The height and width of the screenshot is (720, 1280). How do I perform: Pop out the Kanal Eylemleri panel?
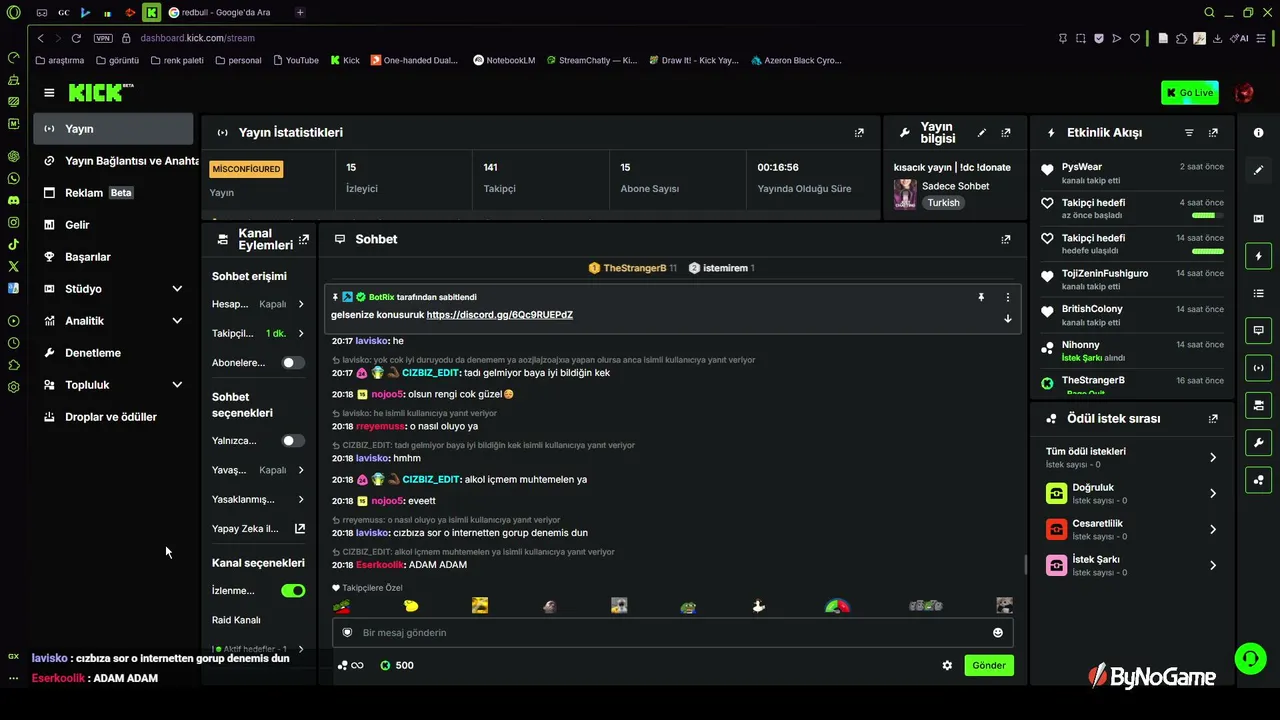tap(304, 240)
